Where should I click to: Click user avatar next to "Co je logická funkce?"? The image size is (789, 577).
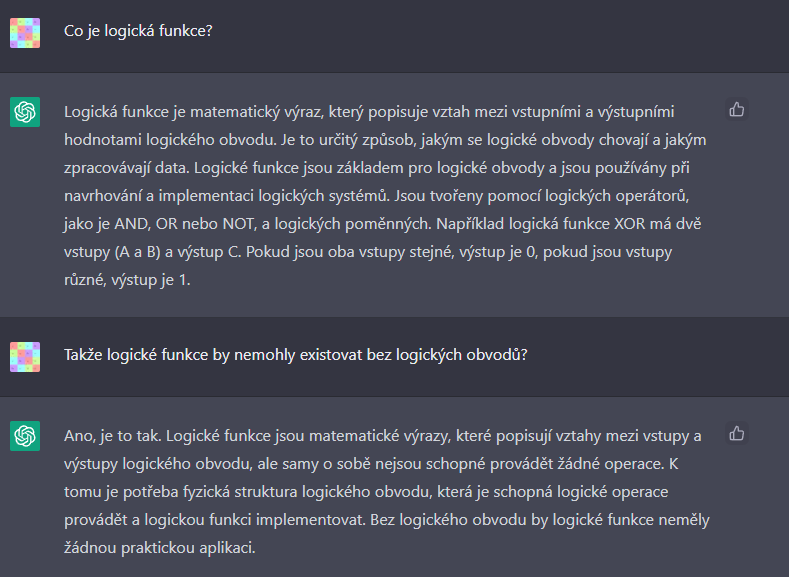coord(25,32)
